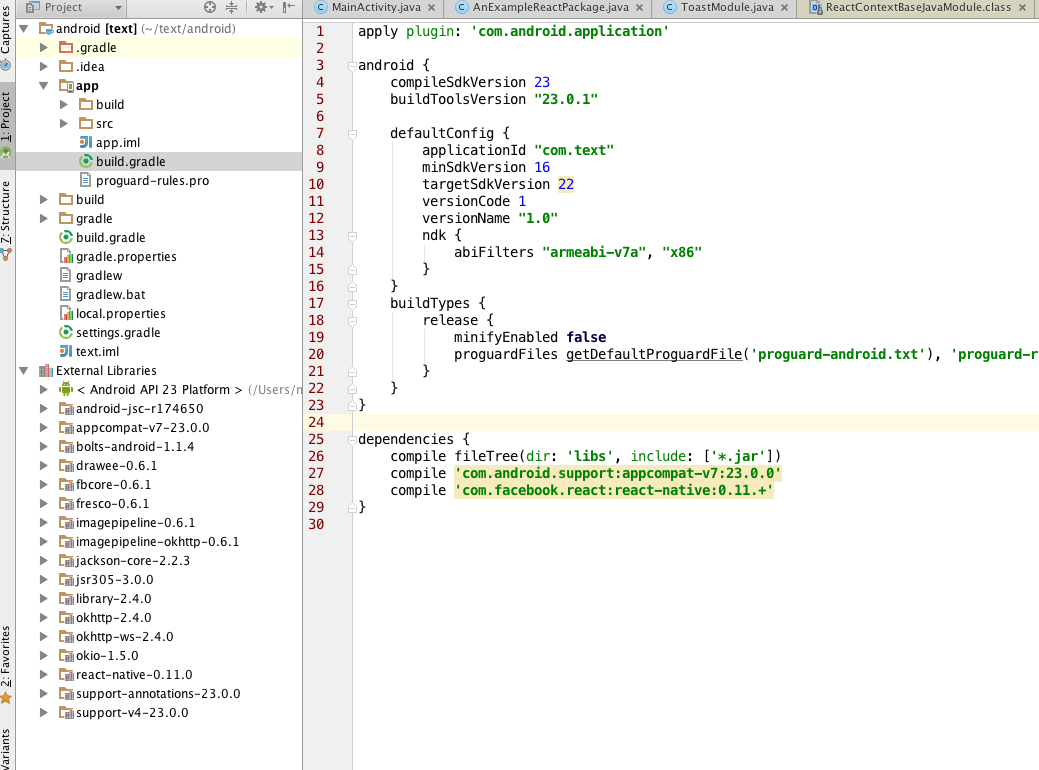The width and height of the screenshot is (1039, 770).
Task: Select the root-level build.gradle file icon
Action: pyautogui.click(x=66, y=237)
